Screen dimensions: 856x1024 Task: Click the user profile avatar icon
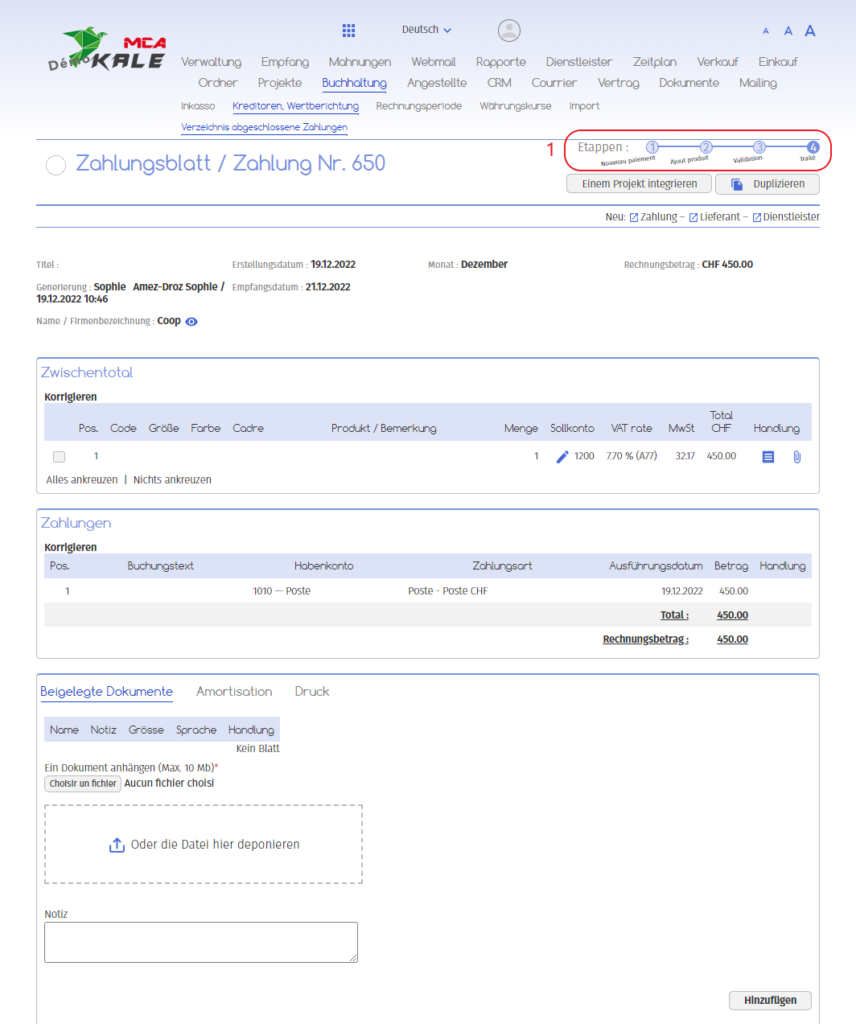[509, 30]
